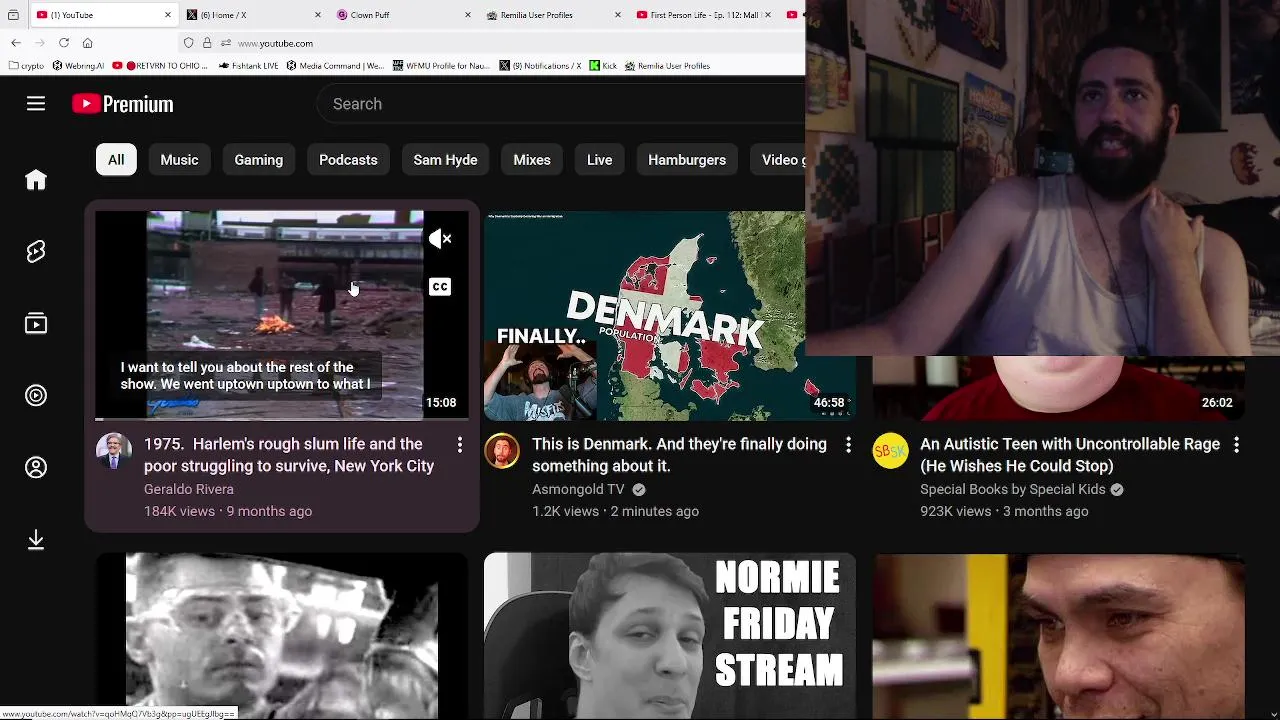Open Asmongold TV channel avatar
This screenshot has height=720, width=1280.
point(502,451)
